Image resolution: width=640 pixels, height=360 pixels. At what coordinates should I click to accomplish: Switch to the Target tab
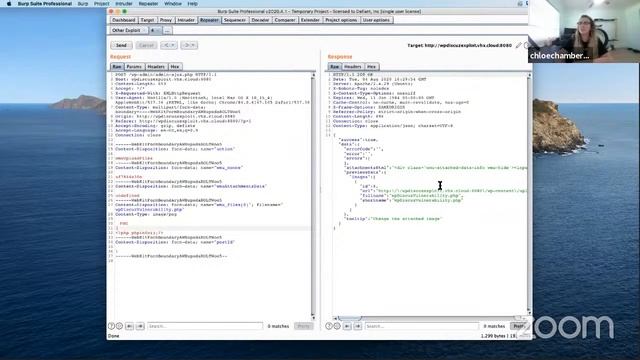click(147, 20)
